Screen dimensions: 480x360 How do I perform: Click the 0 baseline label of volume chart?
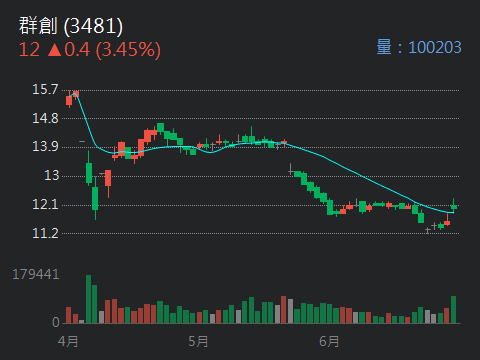click(56, 322)
